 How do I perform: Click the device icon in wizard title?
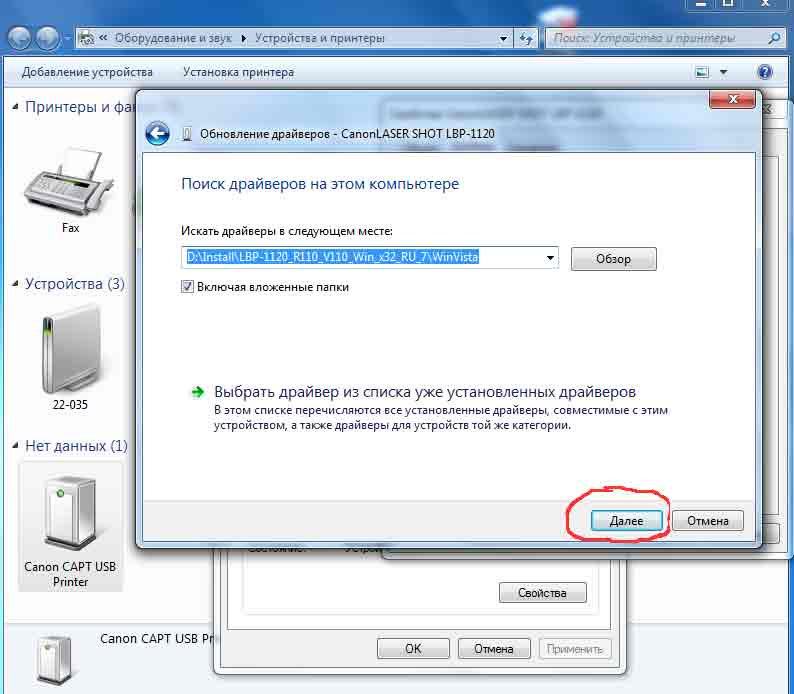187,134
